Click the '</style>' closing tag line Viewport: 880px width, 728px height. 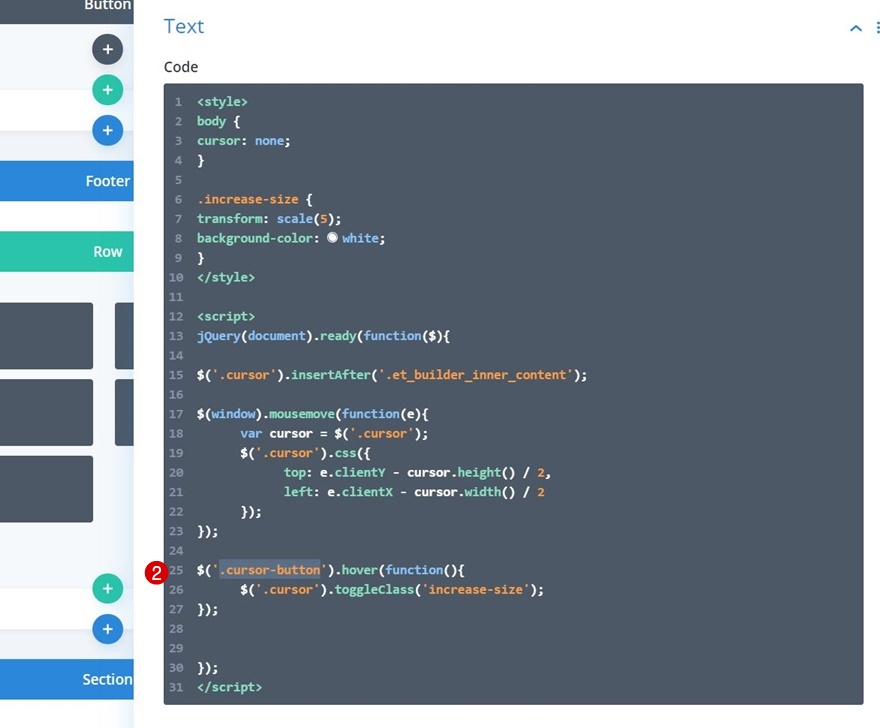coord(226,277)
